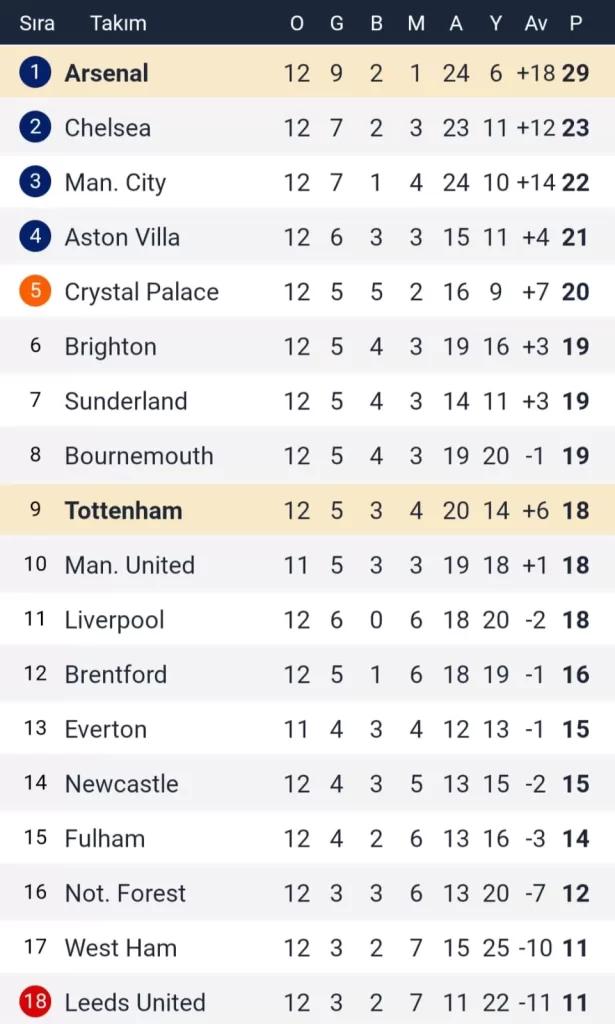Open Brighton team entry
The width and height of the screenshot is (615, 1024).
pos(110,347)
